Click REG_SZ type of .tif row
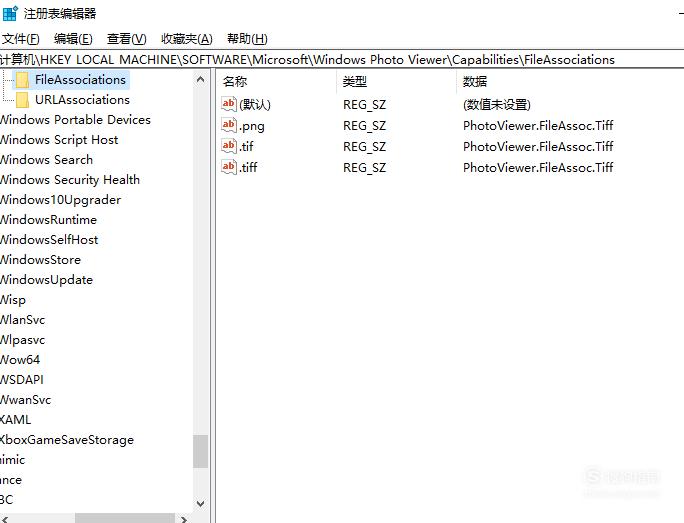 (365, 147)
